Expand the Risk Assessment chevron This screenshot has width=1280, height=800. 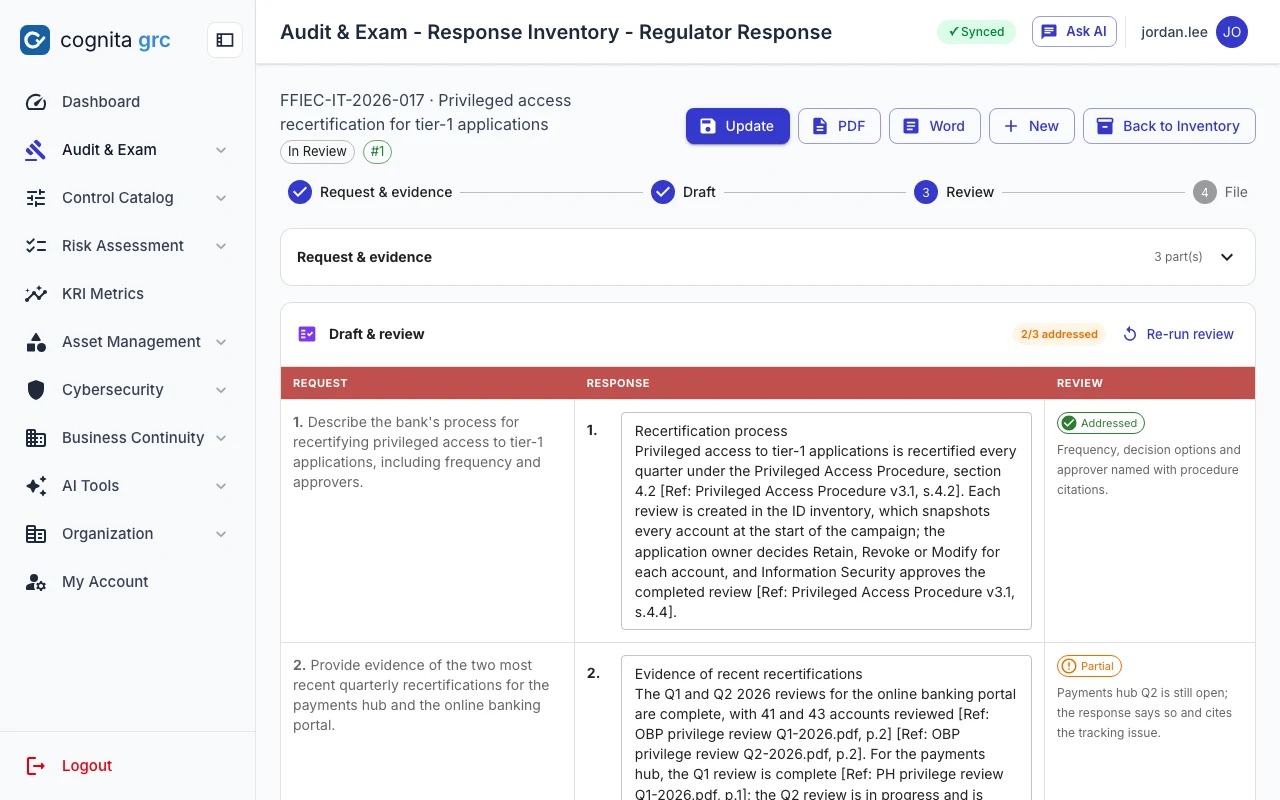click(x=221, y=246)
